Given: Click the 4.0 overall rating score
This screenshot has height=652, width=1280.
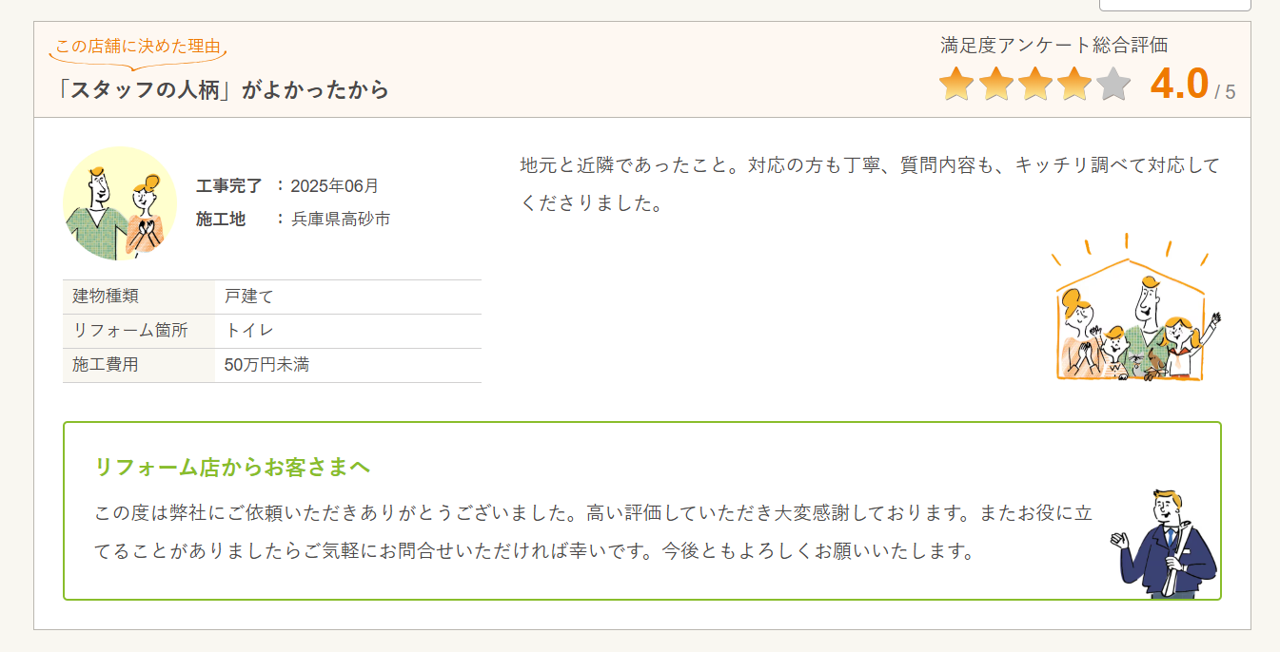Looking at the screenshot, I should point(1179,85).
